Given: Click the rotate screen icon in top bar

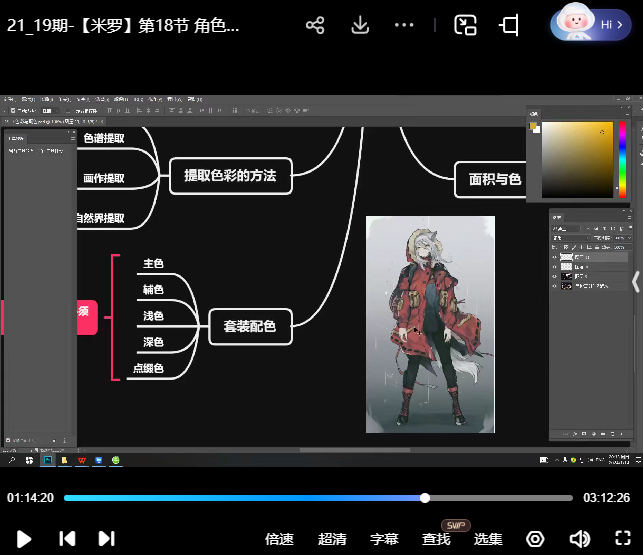Looking at the screenshot, I should tap(510, 26).
